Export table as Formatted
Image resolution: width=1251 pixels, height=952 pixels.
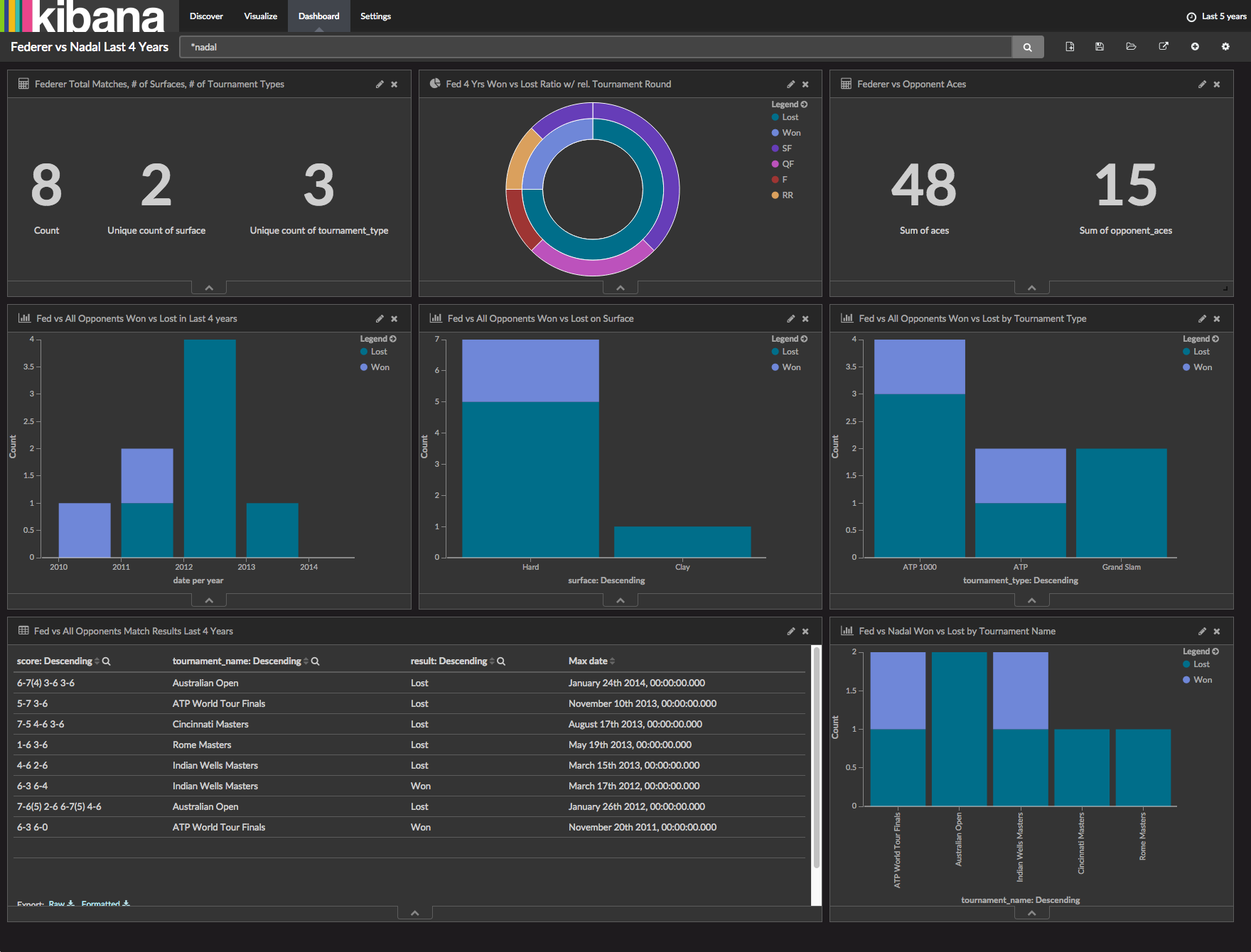coord(105,903)
